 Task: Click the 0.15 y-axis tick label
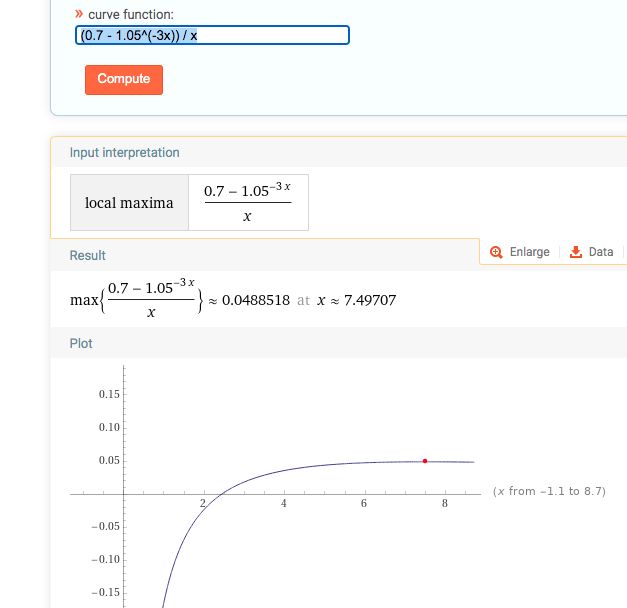pyautogui.click(x=108, y=395)
